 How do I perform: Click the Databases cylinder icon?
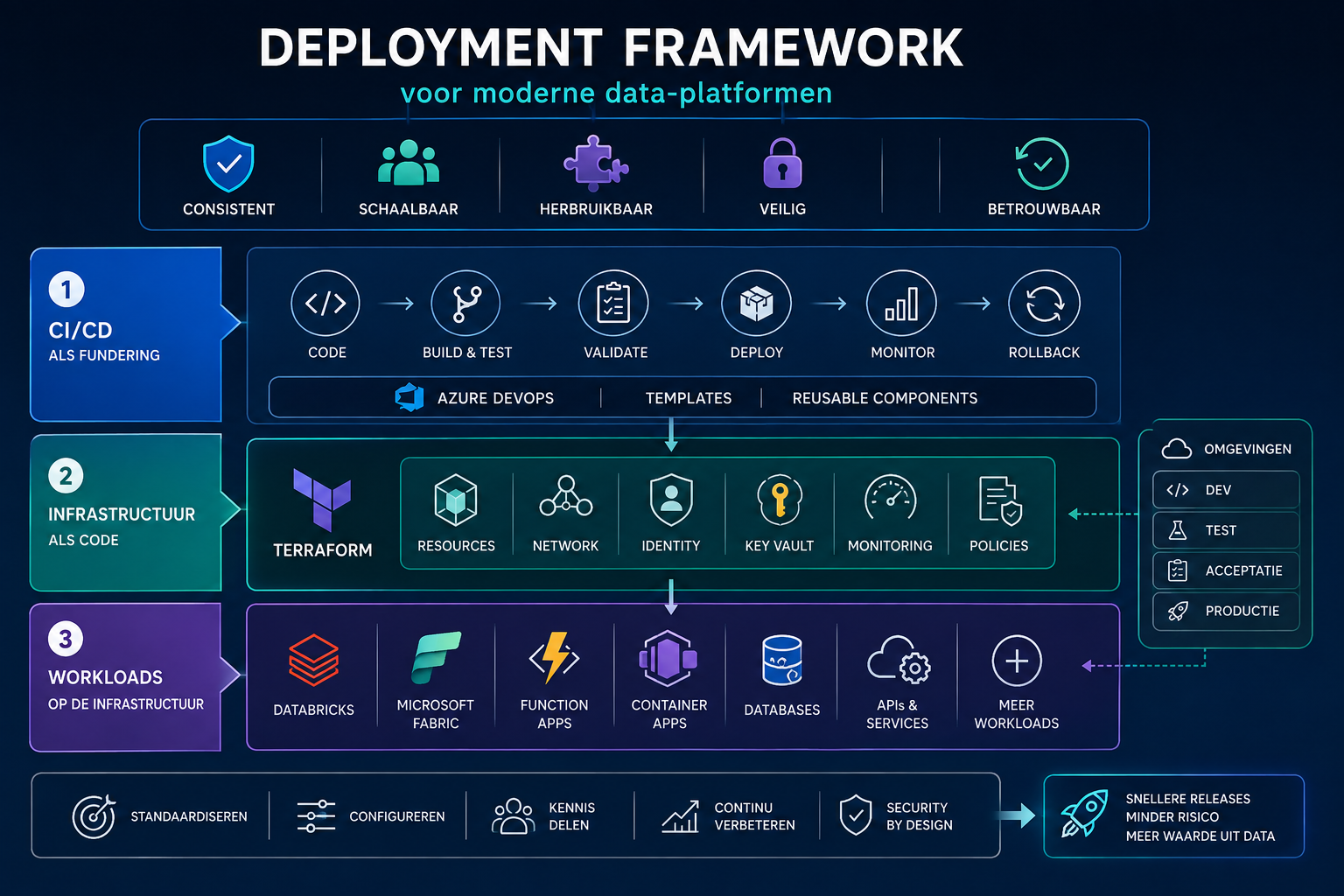coord(782,661)
